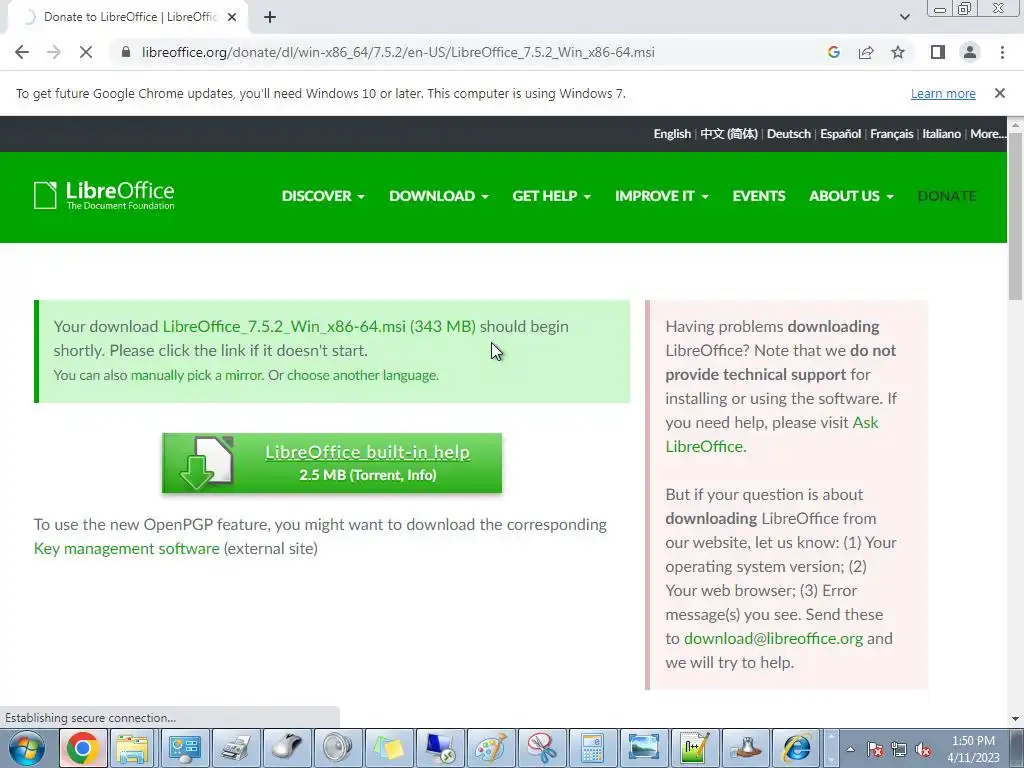Click the Google icon in the address bar
1024x768 pixels.
[x=833, y=52]
